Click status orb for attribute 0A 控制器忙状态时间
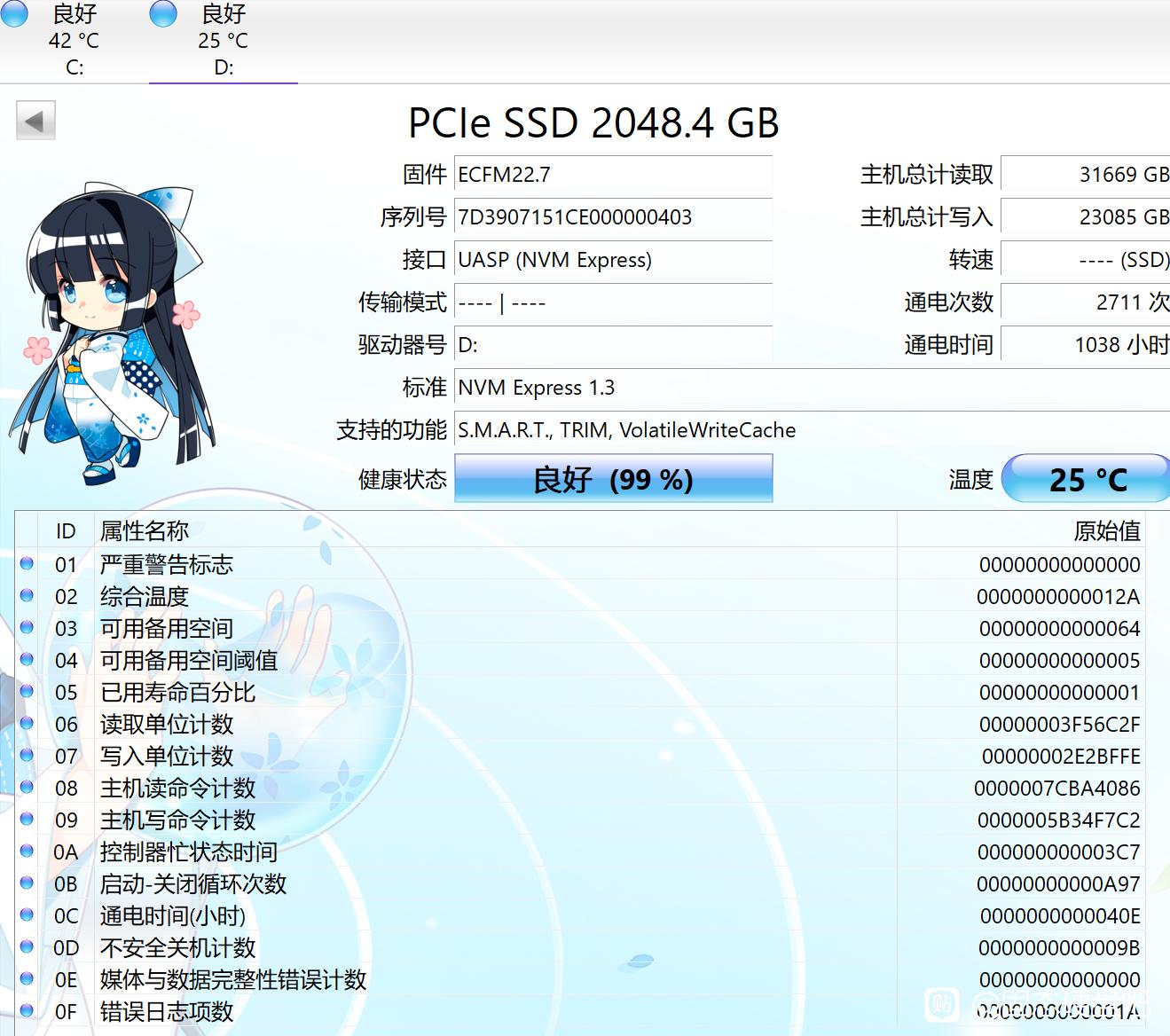 27,852
